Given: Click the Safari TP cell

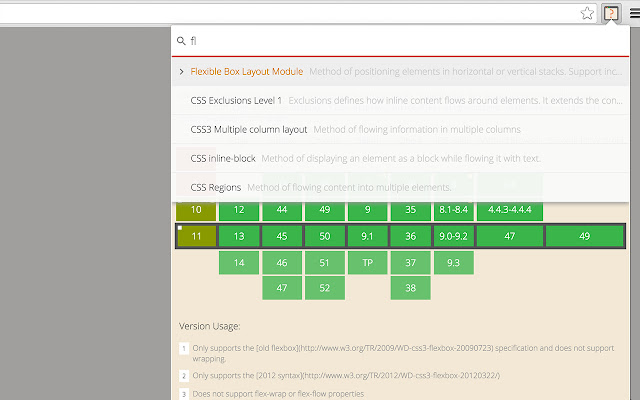Looking at the screenshot, I should 367,262.
